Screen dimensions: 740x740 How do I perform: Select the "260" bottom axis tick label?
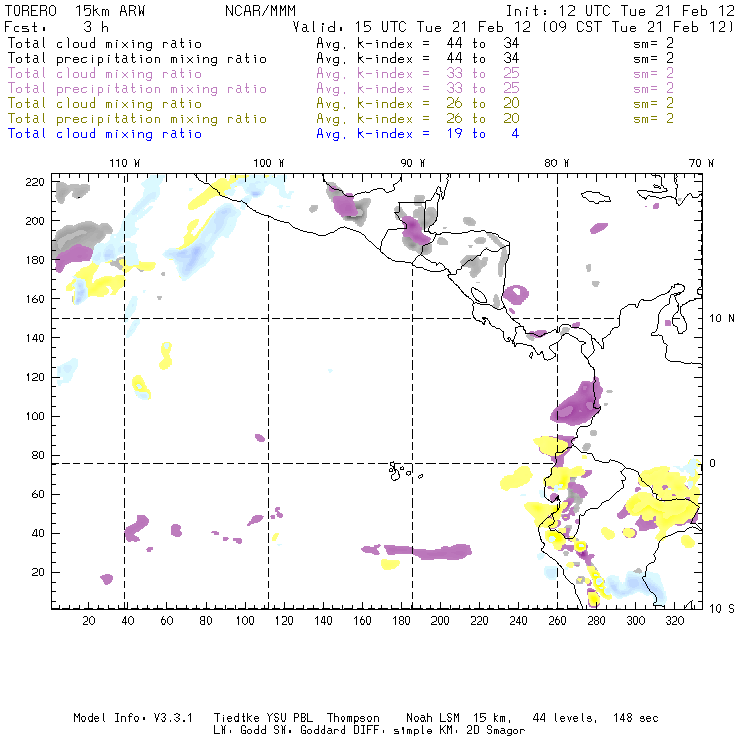557,621
